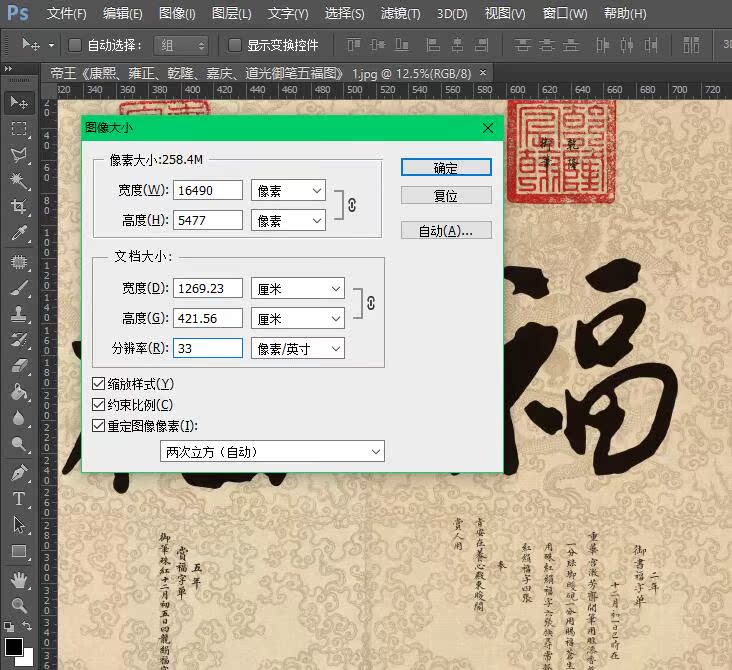Open the 图像(I) menu

(177, 14)
